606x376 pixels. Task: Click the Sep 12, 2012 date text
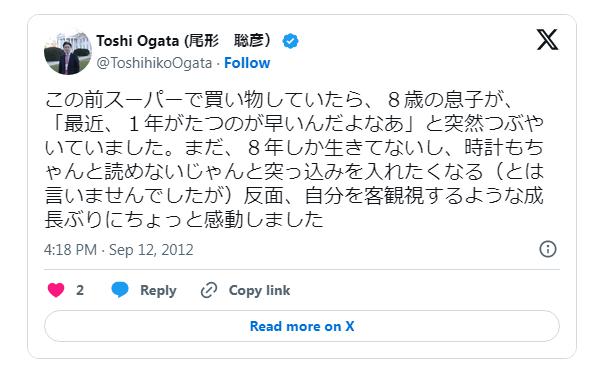pos(151,250)
